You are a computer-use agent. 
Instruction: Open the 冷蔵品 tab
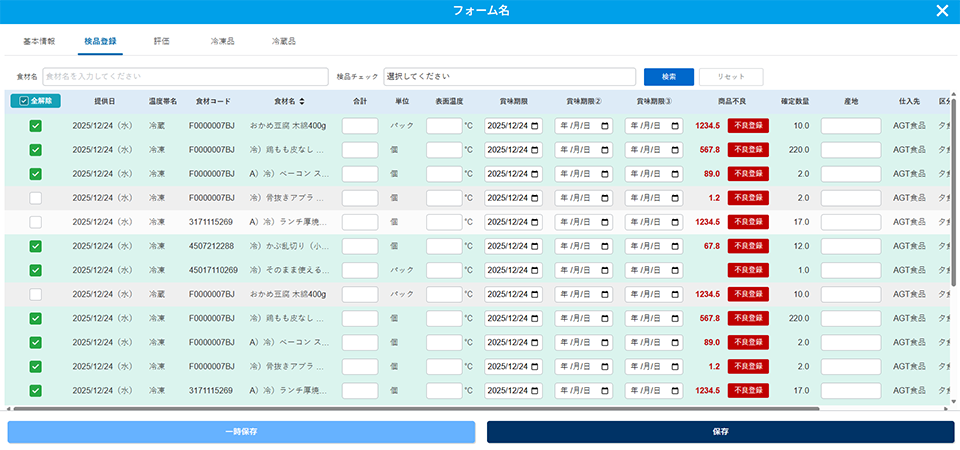pyautogui.click(x=283, y=42)
